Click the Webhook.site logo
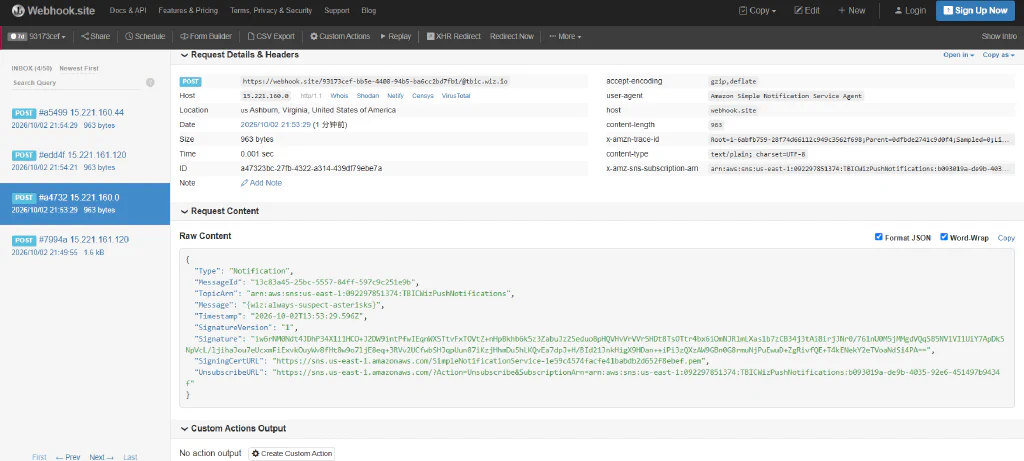The image size is (1024, 461). [53, 10]
